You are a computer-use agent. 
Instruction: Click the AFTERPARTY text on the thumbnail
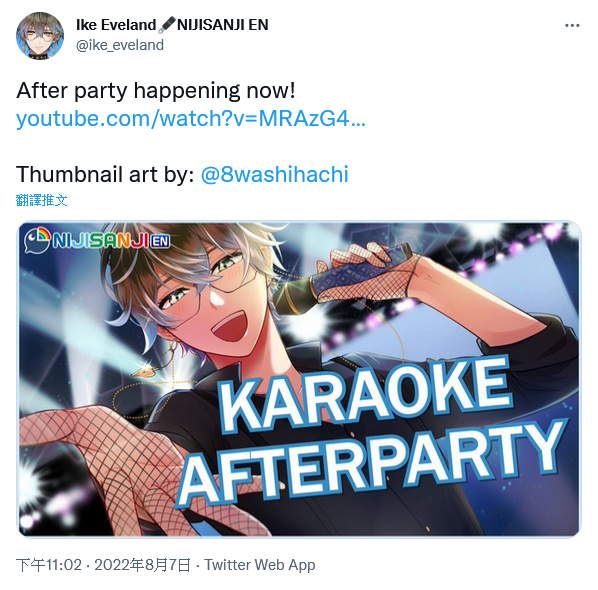pos(370,463)
